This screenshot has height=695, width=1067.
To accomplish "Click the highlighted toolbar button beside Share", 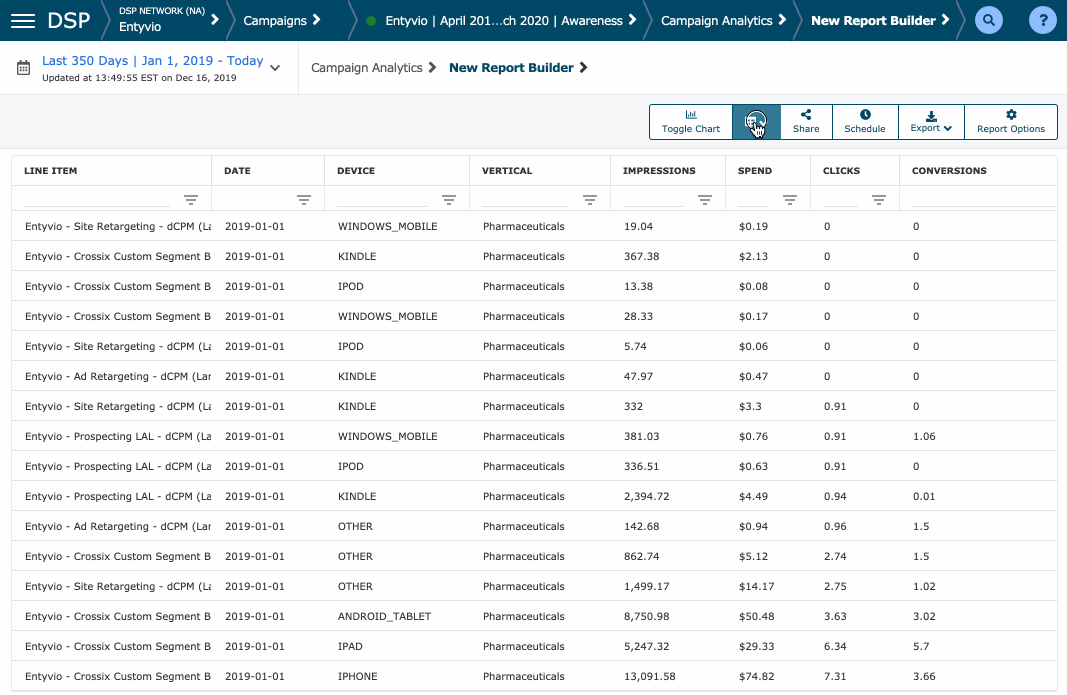I will tap(756, 122).
